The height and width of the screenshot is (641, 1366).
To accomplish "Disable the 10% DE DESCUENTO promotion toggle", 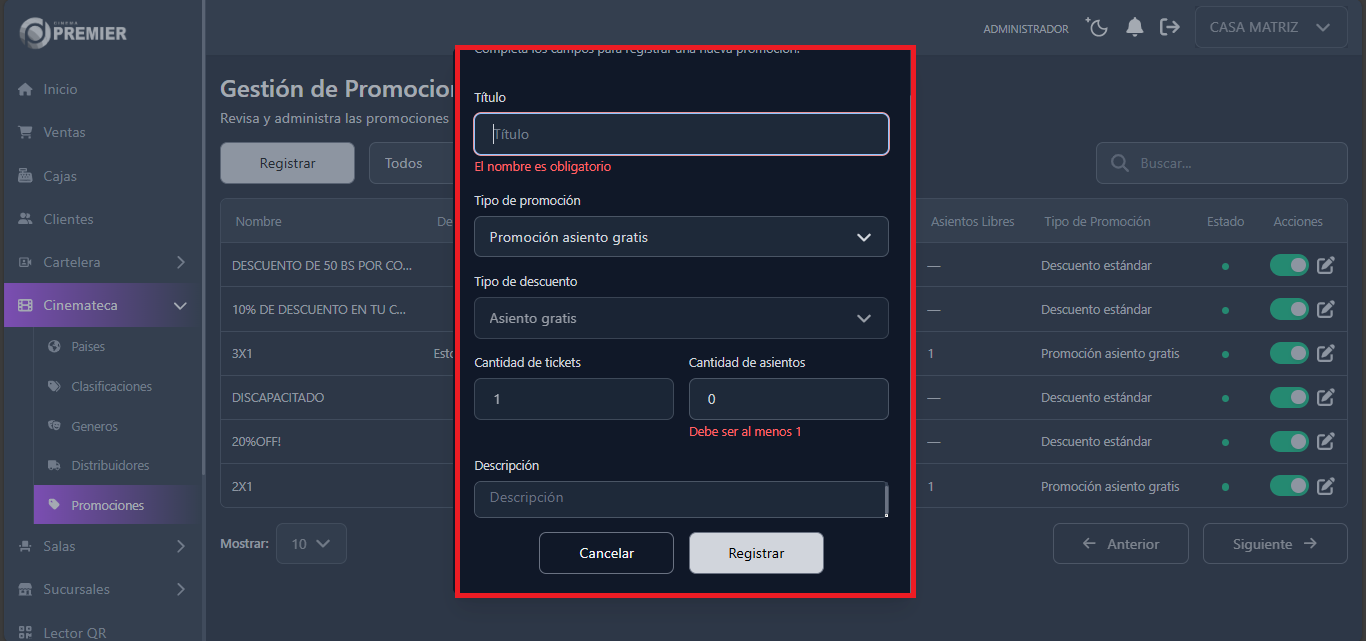I will pos(1289,309).
